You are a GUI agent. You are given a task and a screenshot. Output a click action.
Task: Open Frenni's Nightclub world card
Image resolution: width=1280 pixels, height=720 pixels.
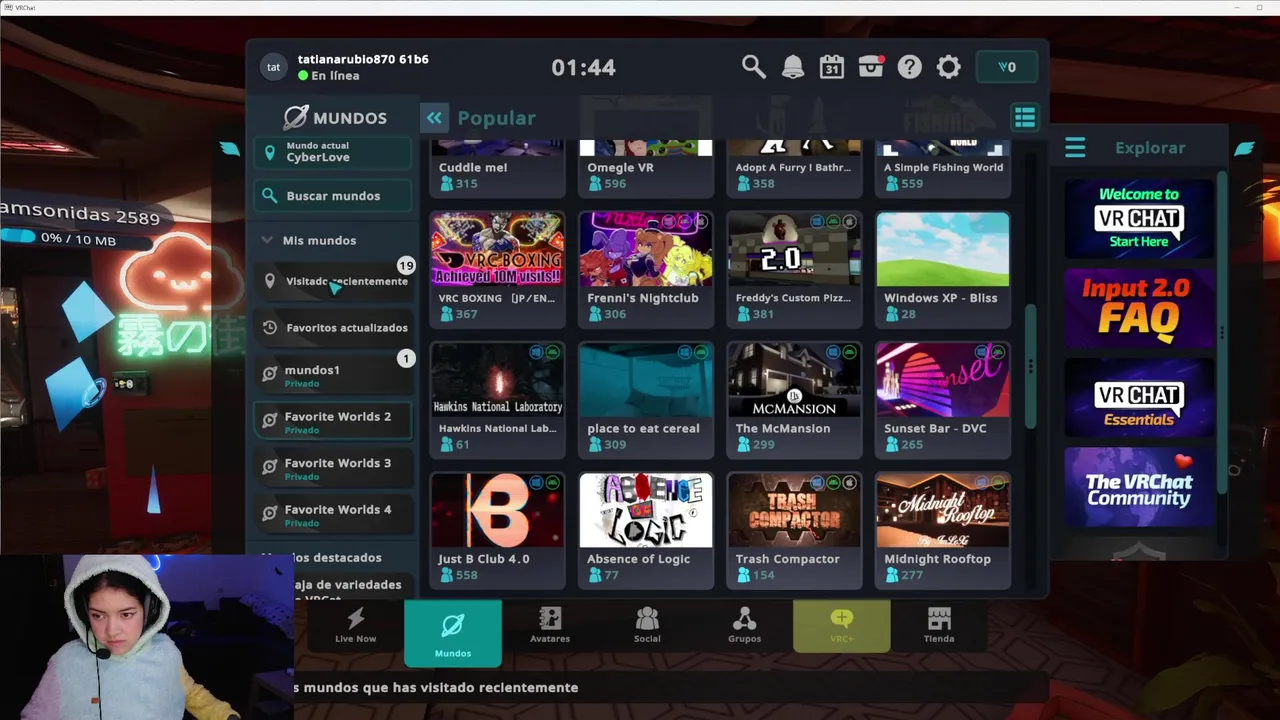(646, 269)
